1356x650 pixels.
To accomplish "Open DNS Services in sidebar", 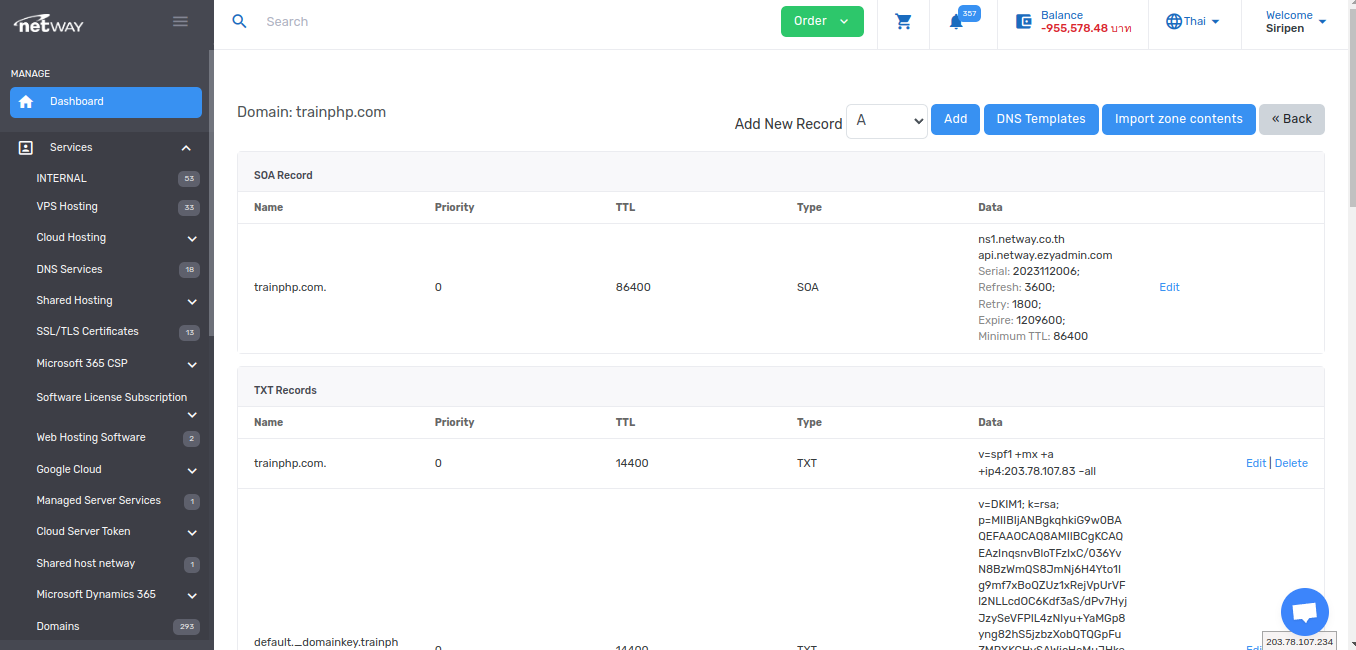I will point(70,269).
